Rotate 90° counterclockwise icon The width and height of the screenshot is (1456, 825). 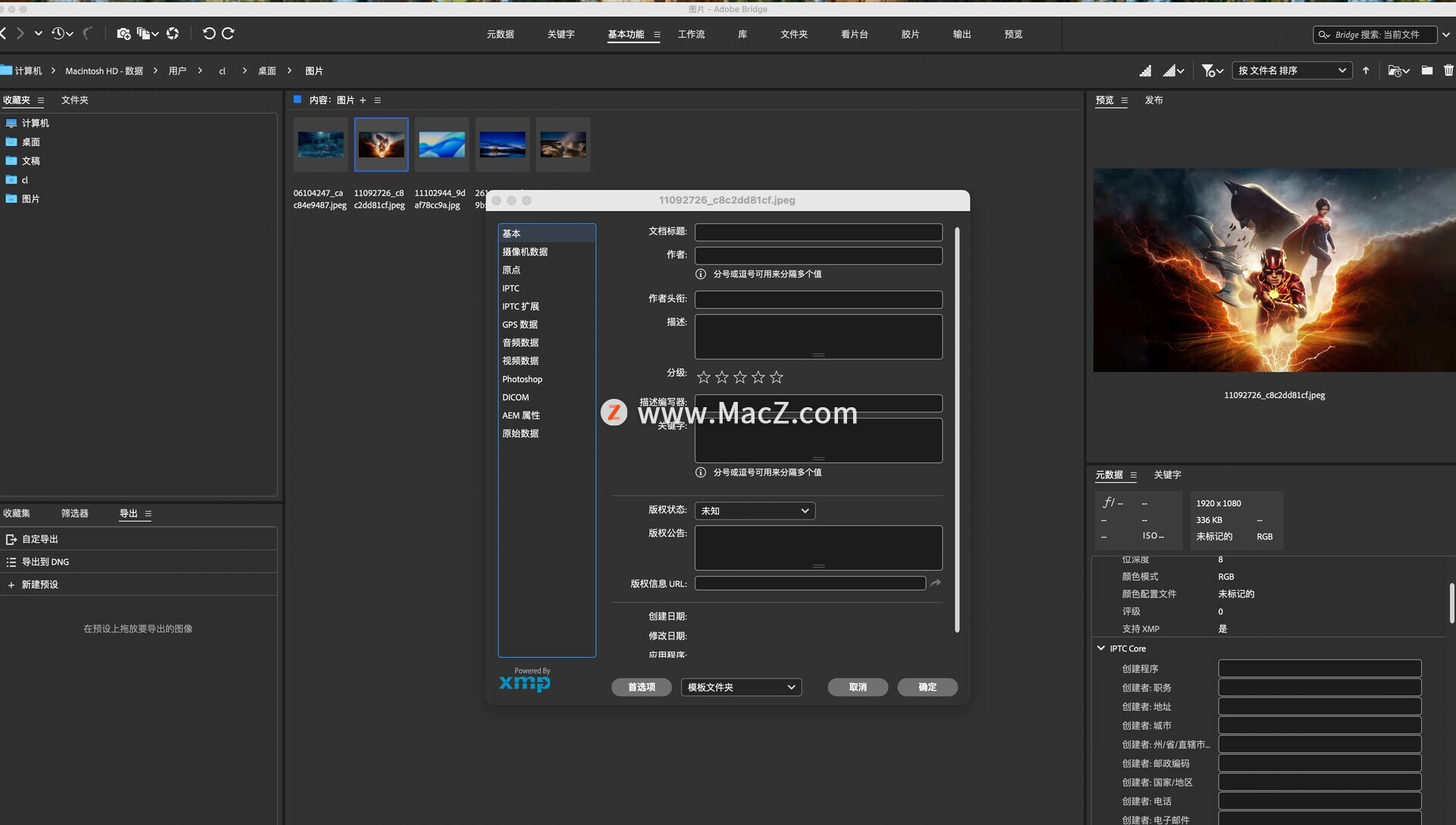209,33
